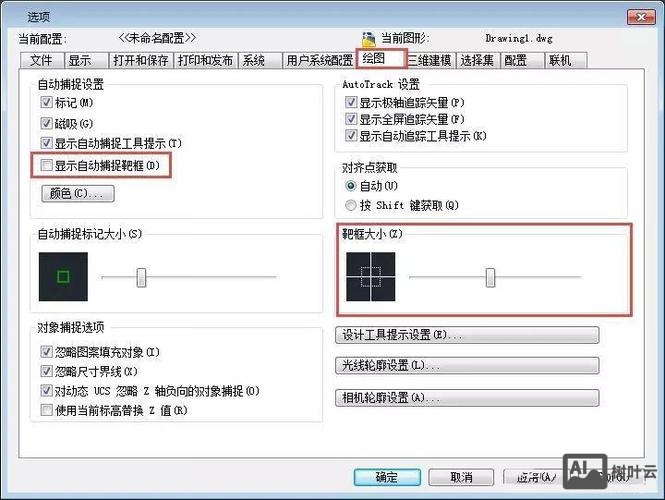Viewport: 665px width, 500px height.
Task: Uncheck the 磁吸(G) option
Action: 46,123
